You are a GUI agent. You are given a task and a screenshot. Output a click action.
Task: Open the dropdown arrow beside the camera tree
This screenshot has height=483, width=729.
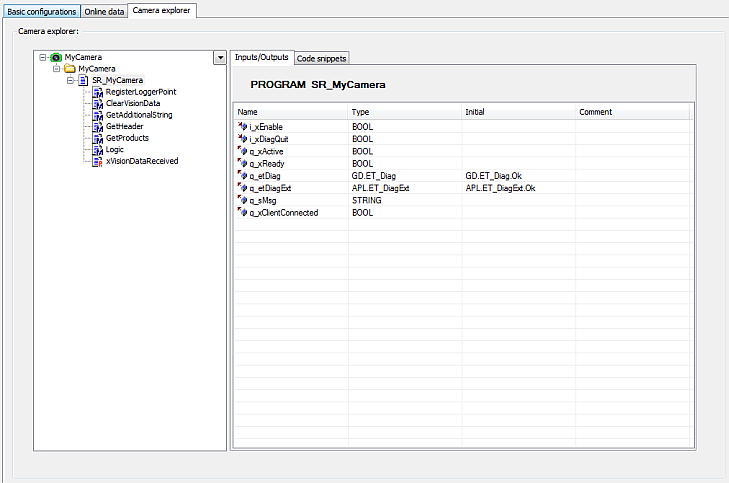(x=220, y=58)
